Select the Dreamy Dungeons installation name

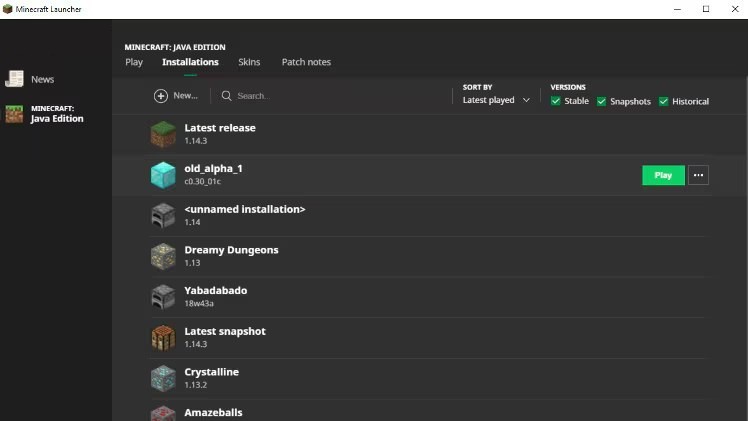pos(231,250)
